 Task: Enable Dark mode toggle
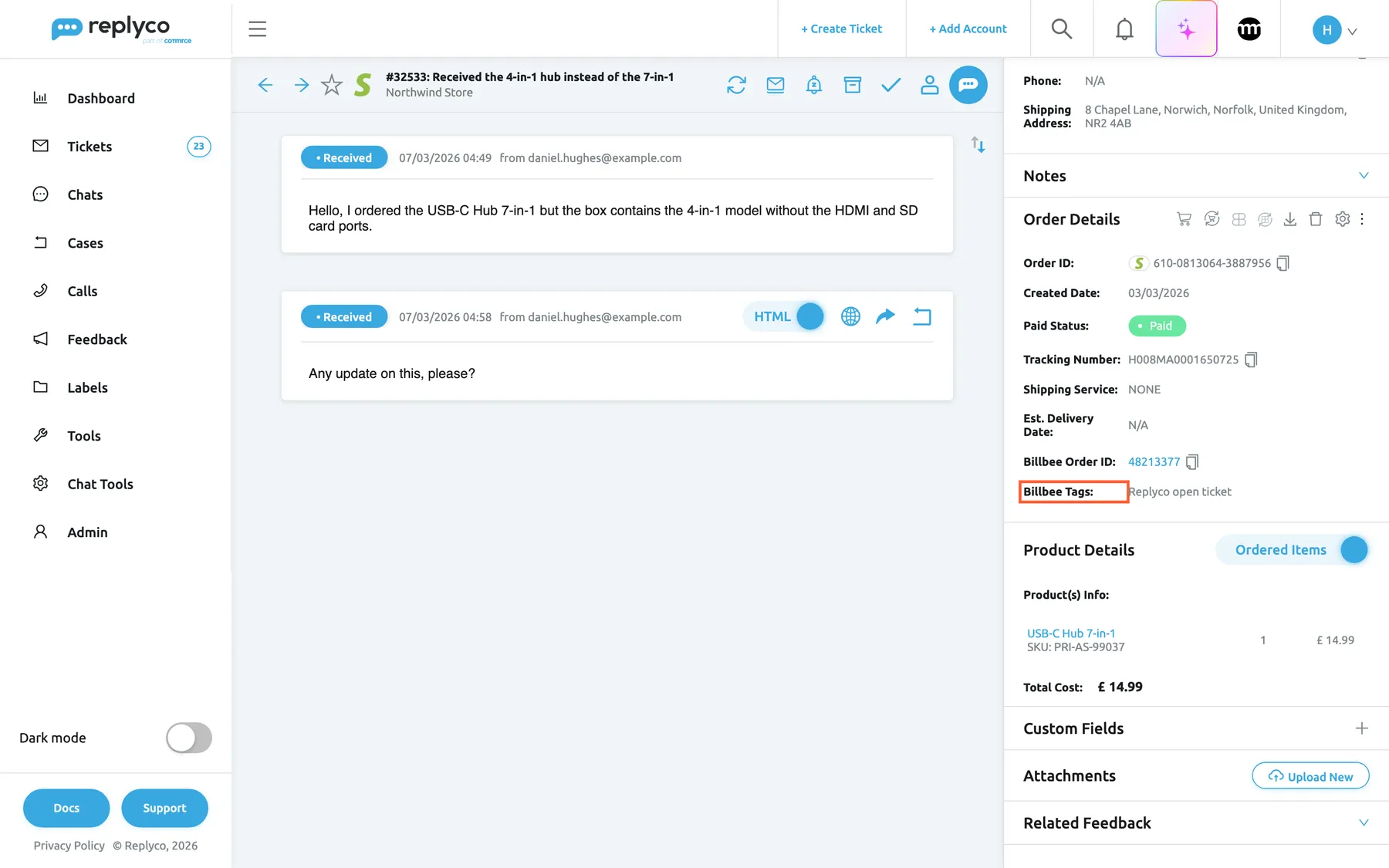[x=189, y=738]
